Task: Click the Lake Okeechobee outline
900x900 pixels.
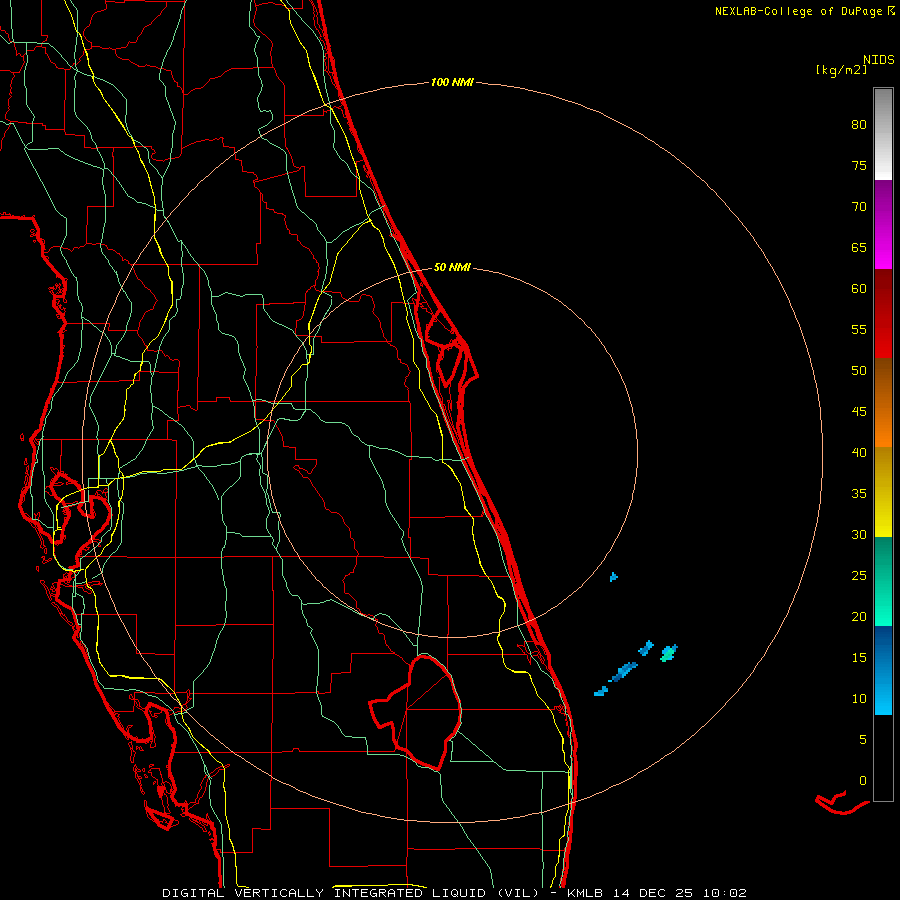Action: tap(416, 712)
